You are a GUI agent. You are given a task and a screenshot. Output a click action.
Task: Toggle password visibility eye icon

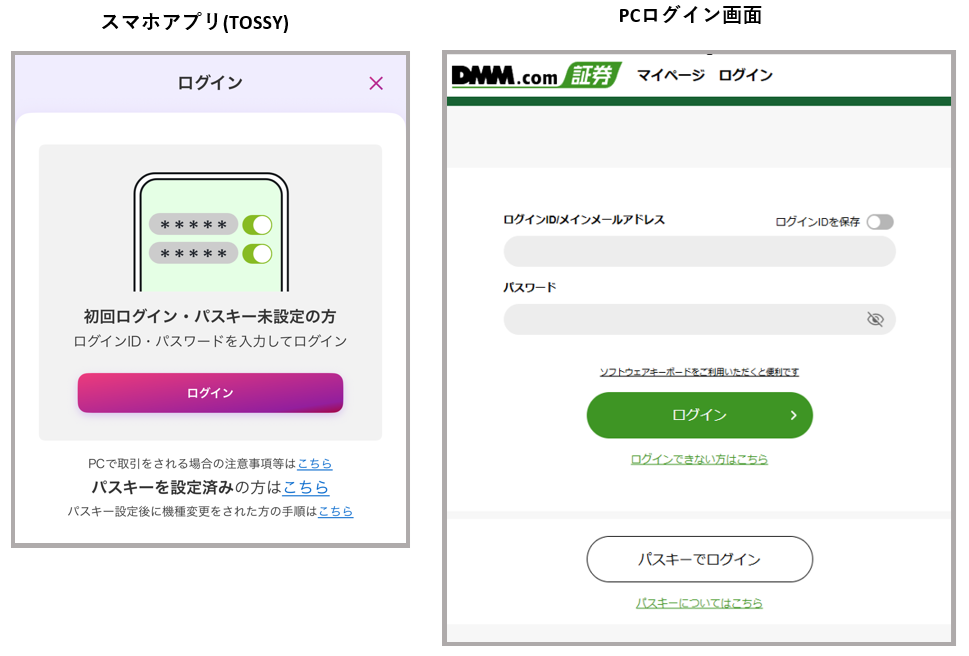(875, 319)
